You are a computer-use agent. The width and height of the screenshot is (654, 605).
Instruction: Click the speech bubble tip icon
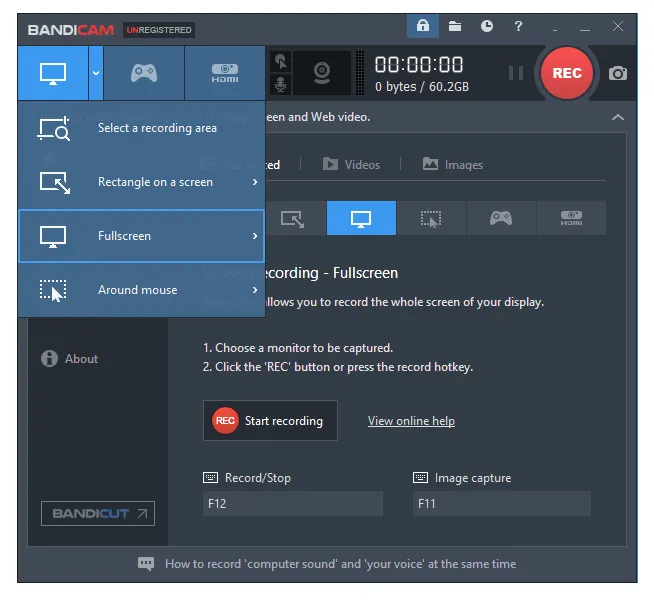pos(146,564)
